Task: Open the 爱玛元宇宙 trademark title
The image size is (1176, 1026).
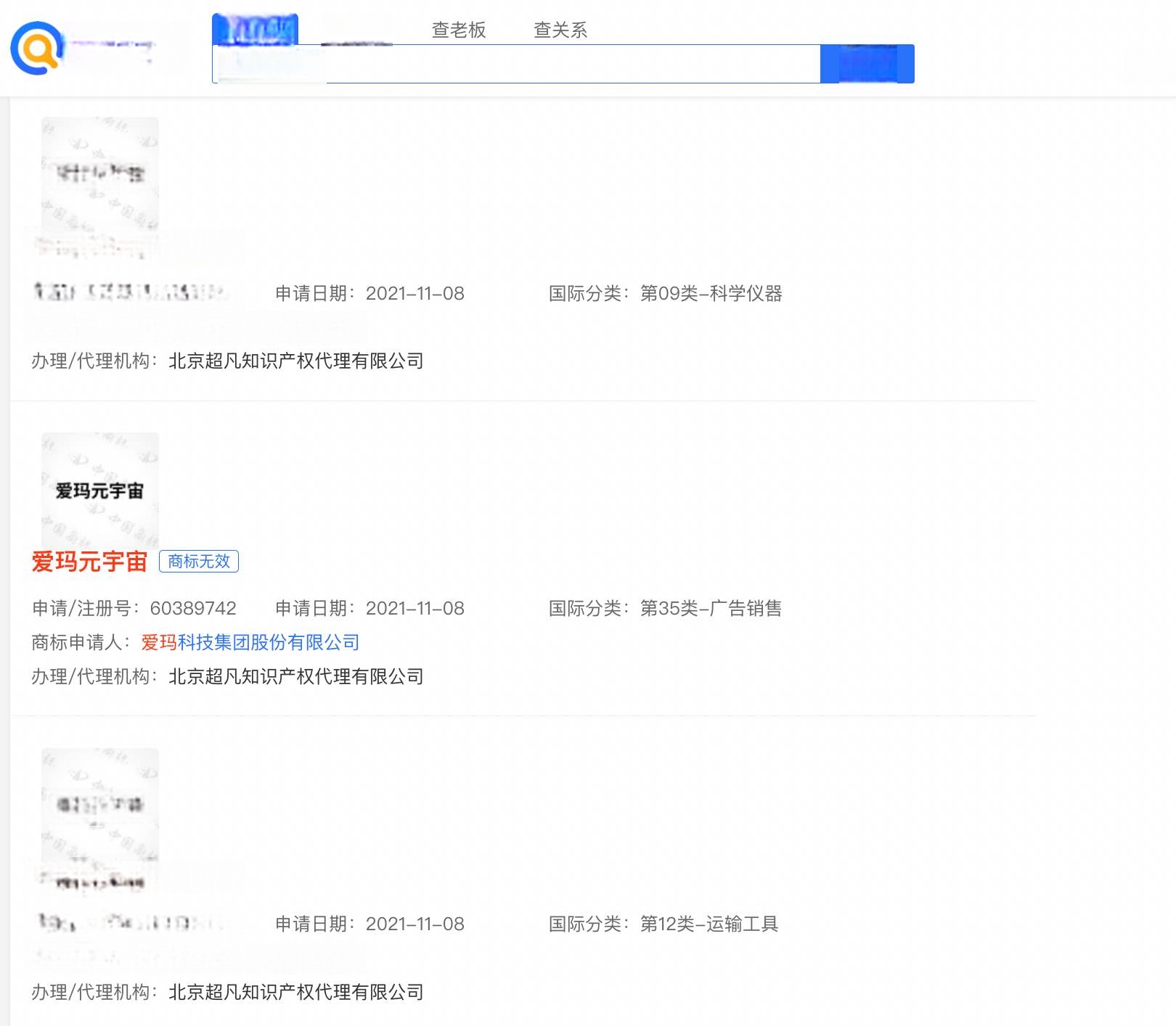Action: [89, 562]
